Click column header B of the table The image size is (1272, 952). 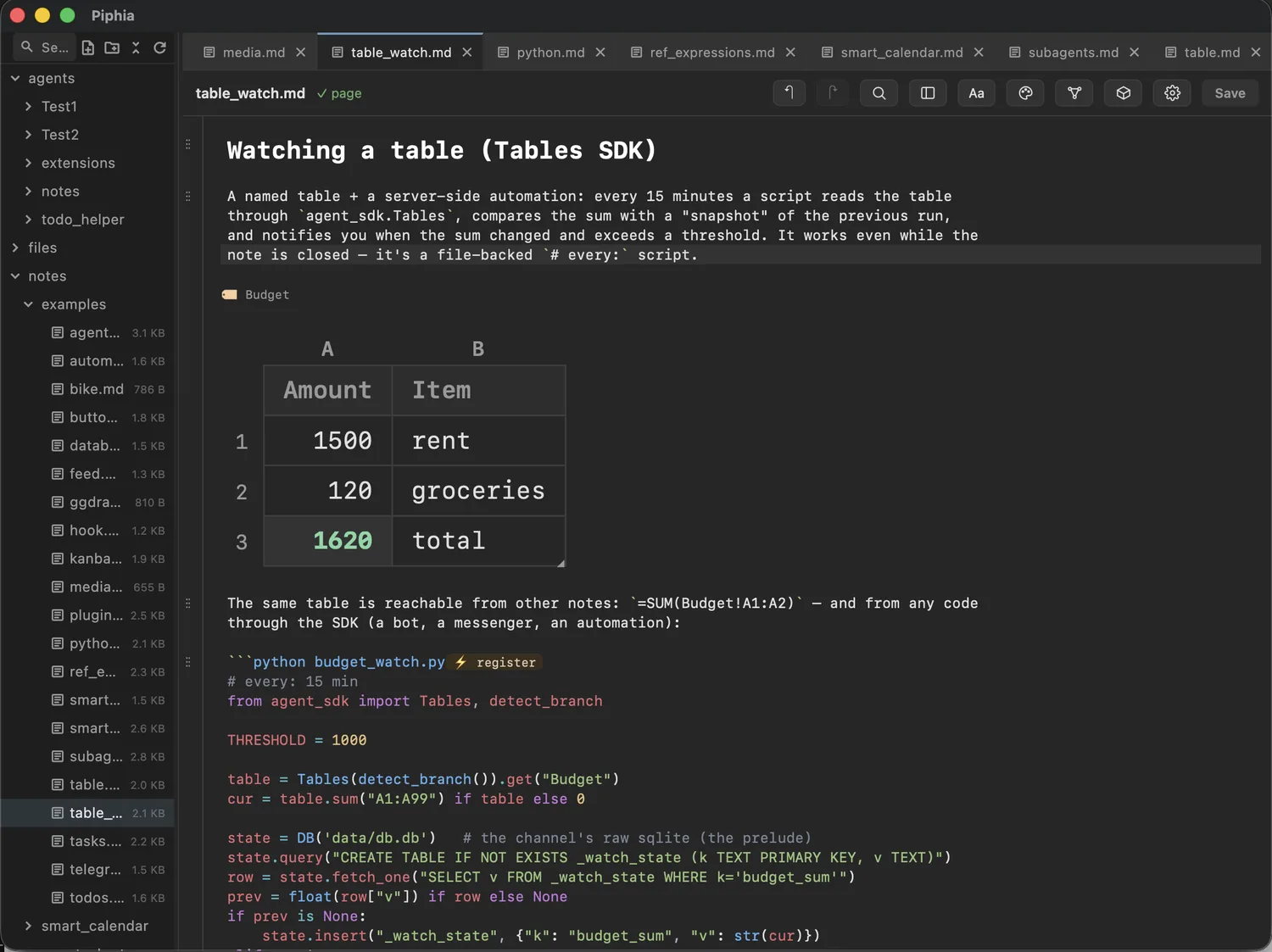click(478, 349)
